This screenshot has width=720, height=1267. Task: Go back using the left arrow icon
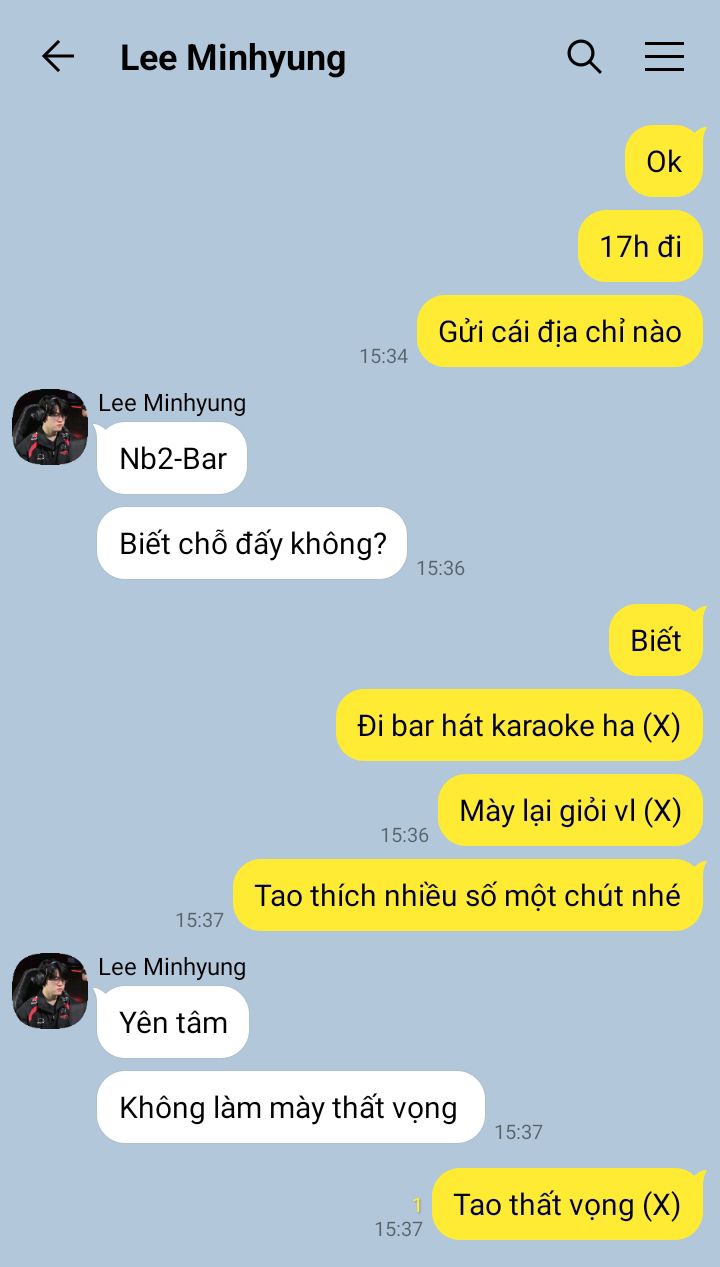58,57
